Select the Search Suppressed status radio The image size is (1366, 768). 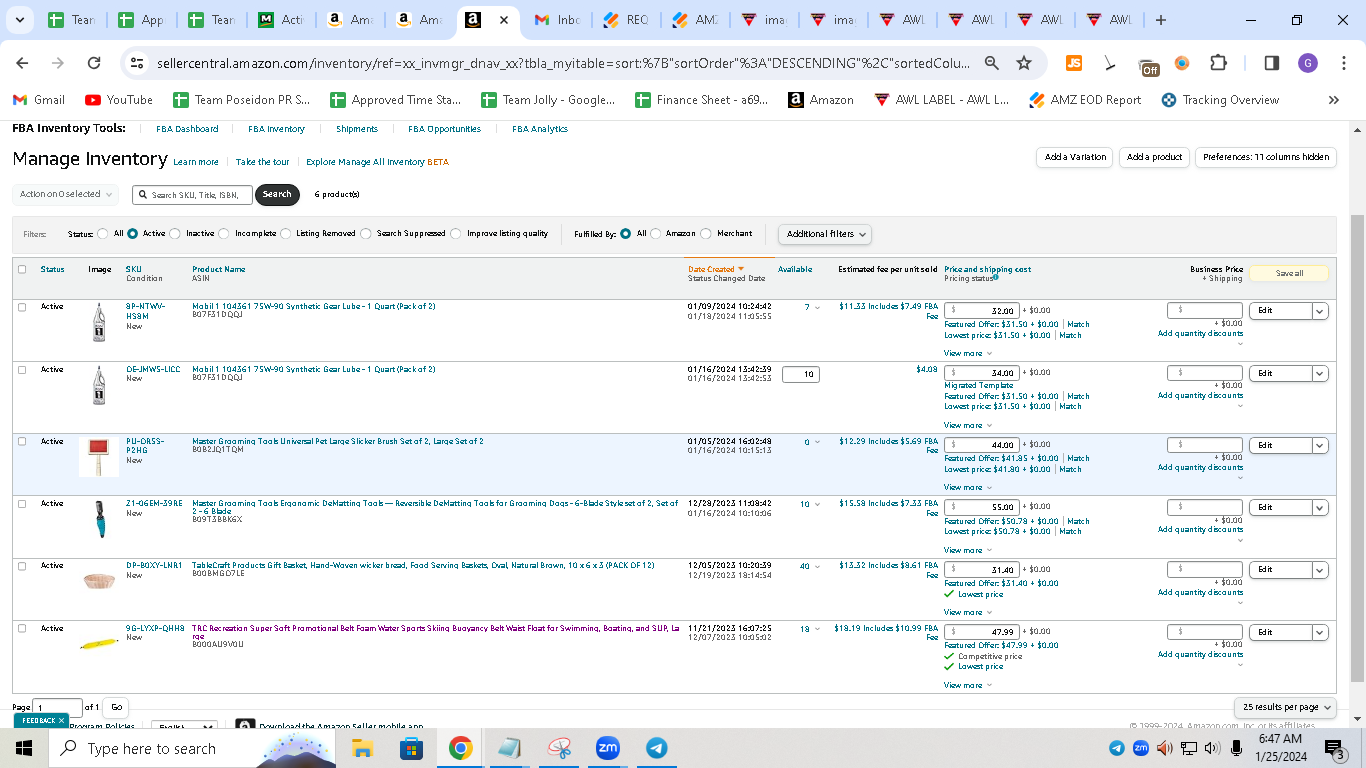pyautogui.click(x=366, y=234)
